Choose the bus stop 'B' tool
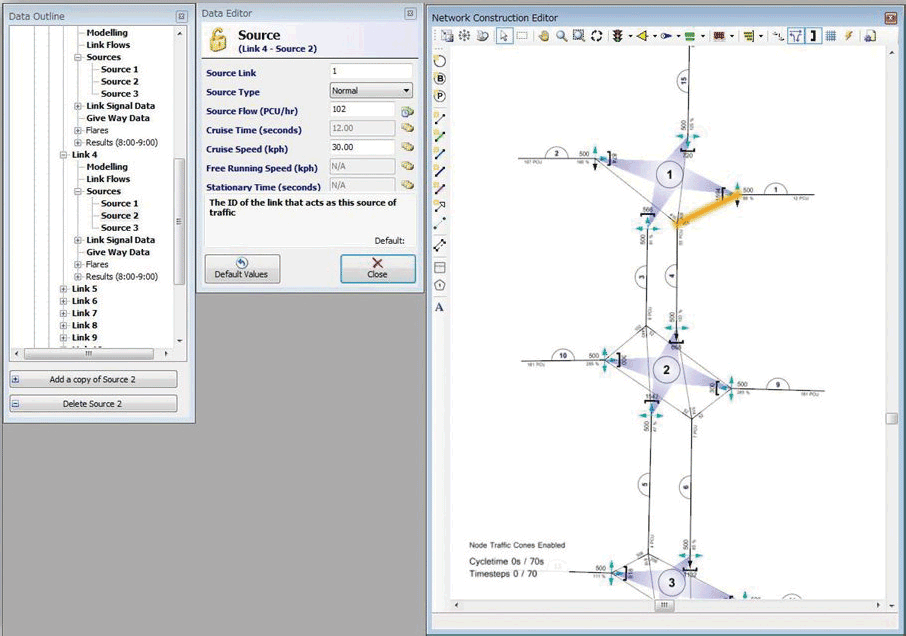This screenshot has height=636, width=906. tap(440, 78)
